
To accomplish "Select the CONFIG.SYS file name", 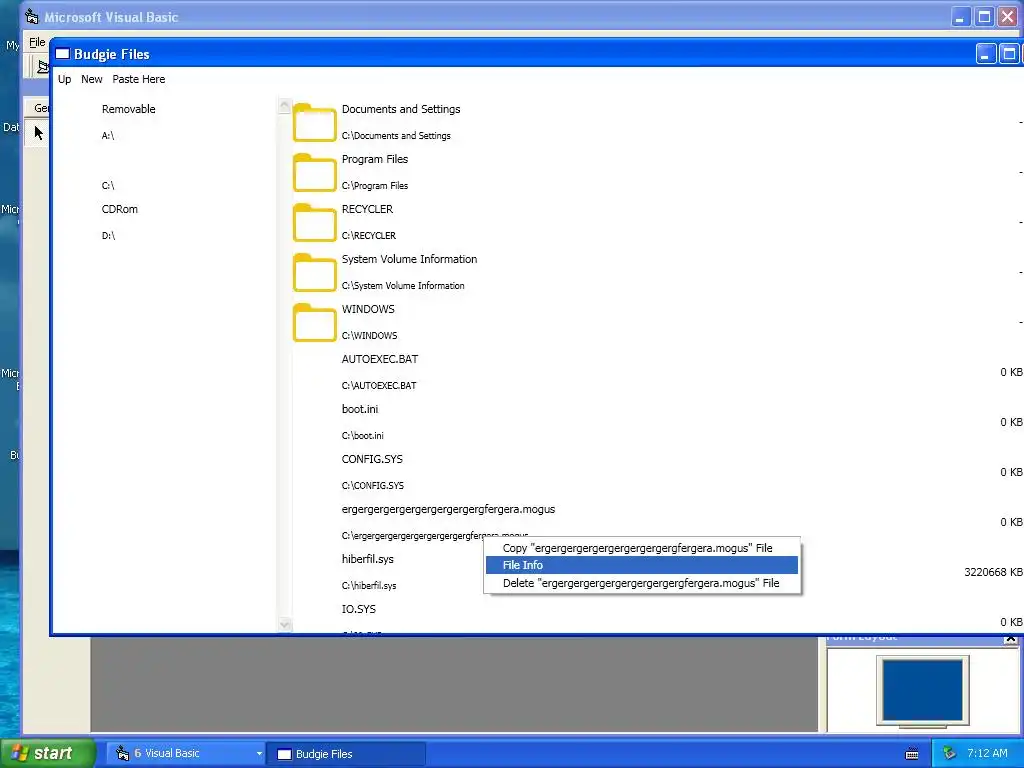I will coord(372,459).
